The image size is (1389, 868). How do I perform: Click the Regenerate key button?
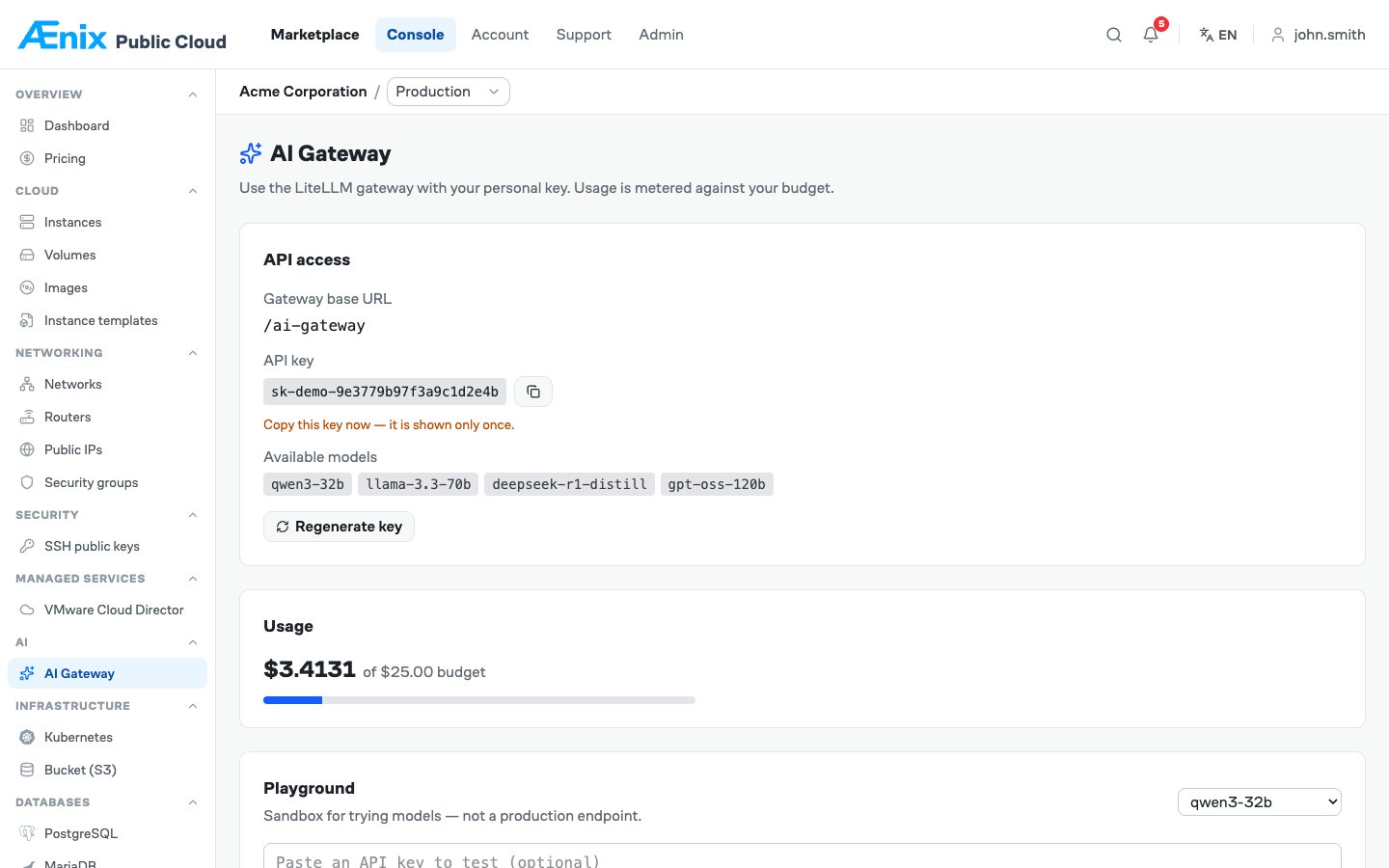pyautogui.click(x=339, y=527)
